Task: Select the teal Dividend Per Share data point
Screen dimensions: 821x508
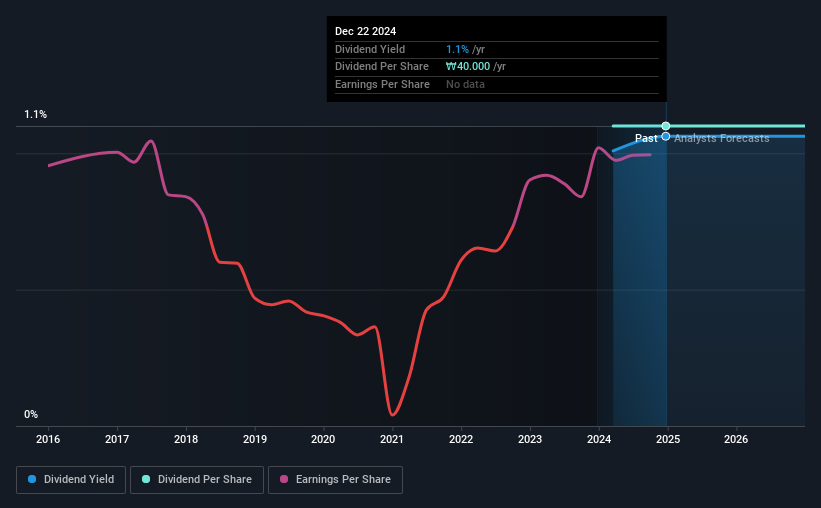Action: coord(665,126)
